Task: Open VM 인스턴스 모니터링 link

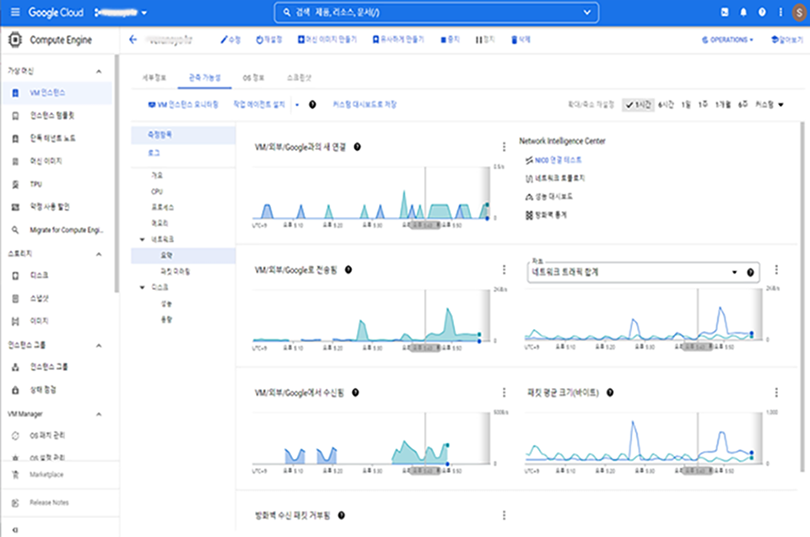Action: coord(183,105)
